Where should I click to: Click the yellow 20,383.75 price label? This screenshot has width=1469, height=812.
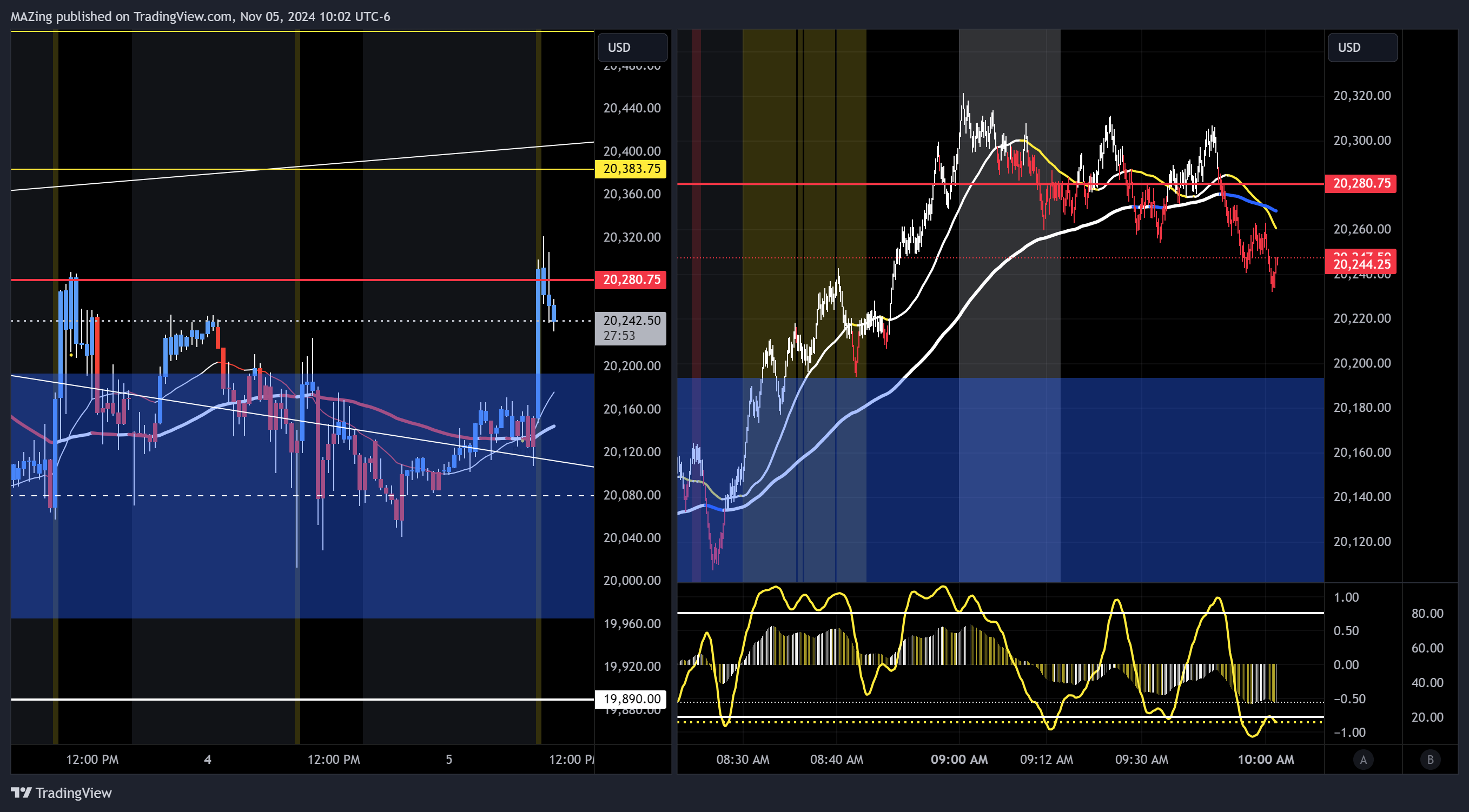click(x=631, y=169)
